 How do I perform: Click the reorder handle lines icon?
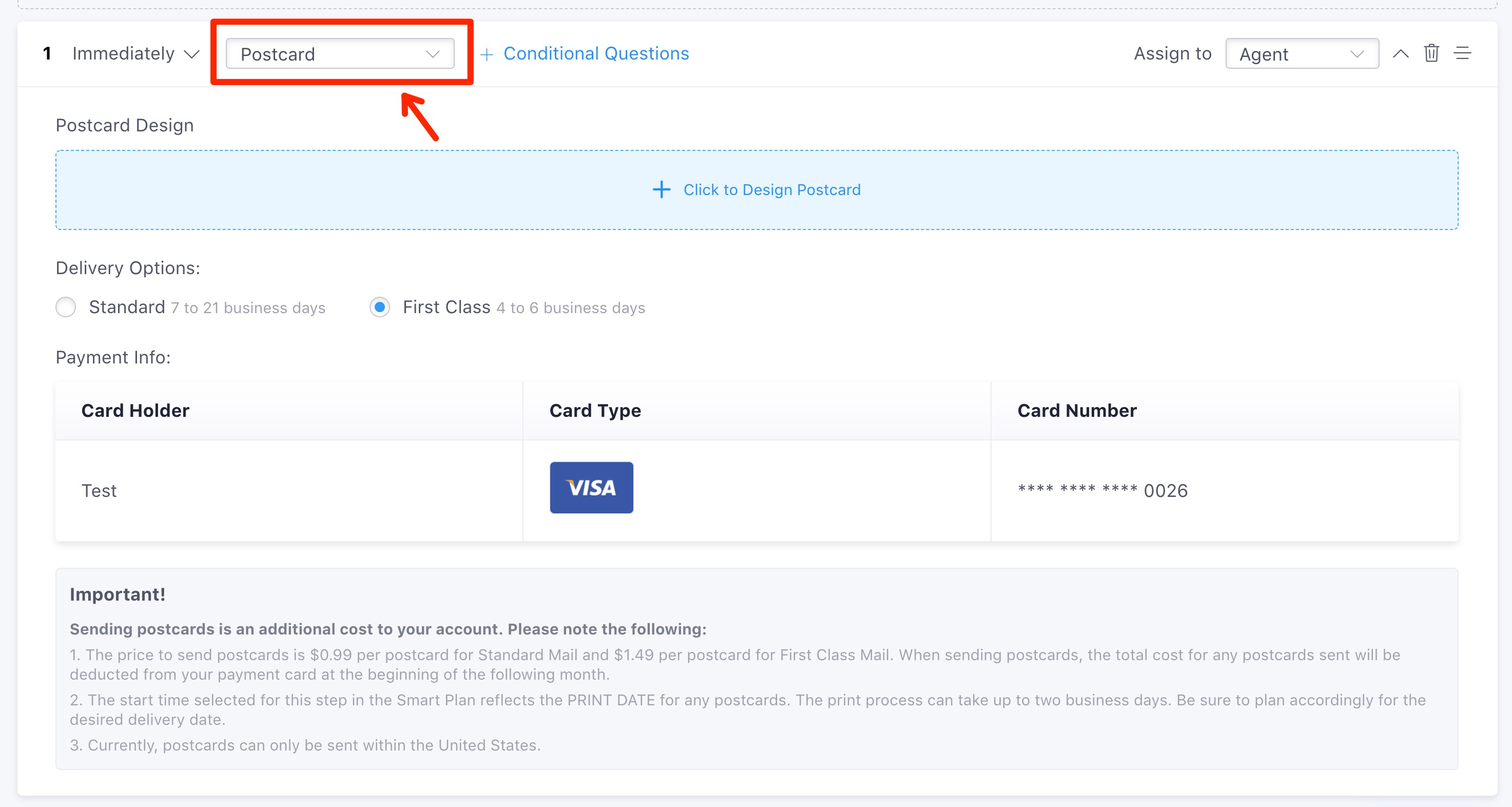click(x=1462, y=53)
